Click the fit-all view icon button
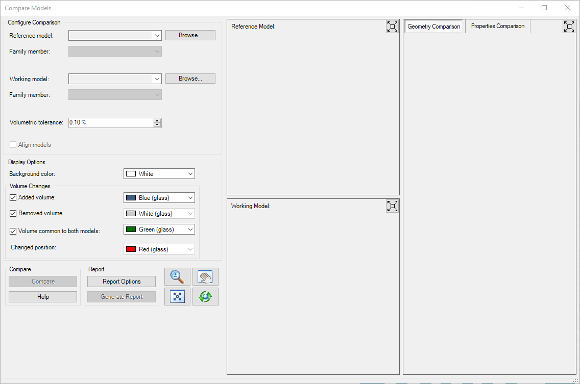 177,297
